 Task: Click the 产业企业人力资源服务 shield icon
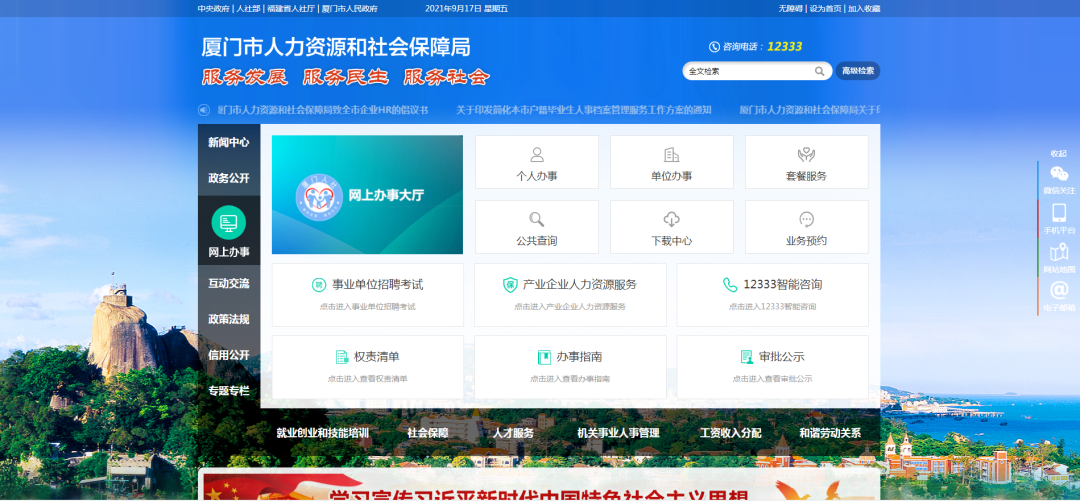point(510,285)
